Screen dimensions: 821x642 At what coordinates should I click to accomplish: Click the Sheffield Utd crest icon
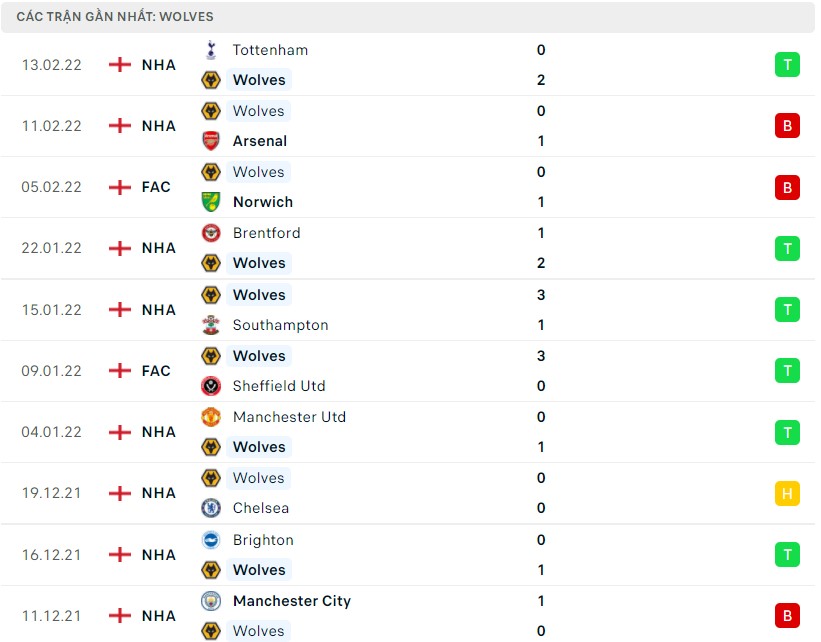click(211, 386)
